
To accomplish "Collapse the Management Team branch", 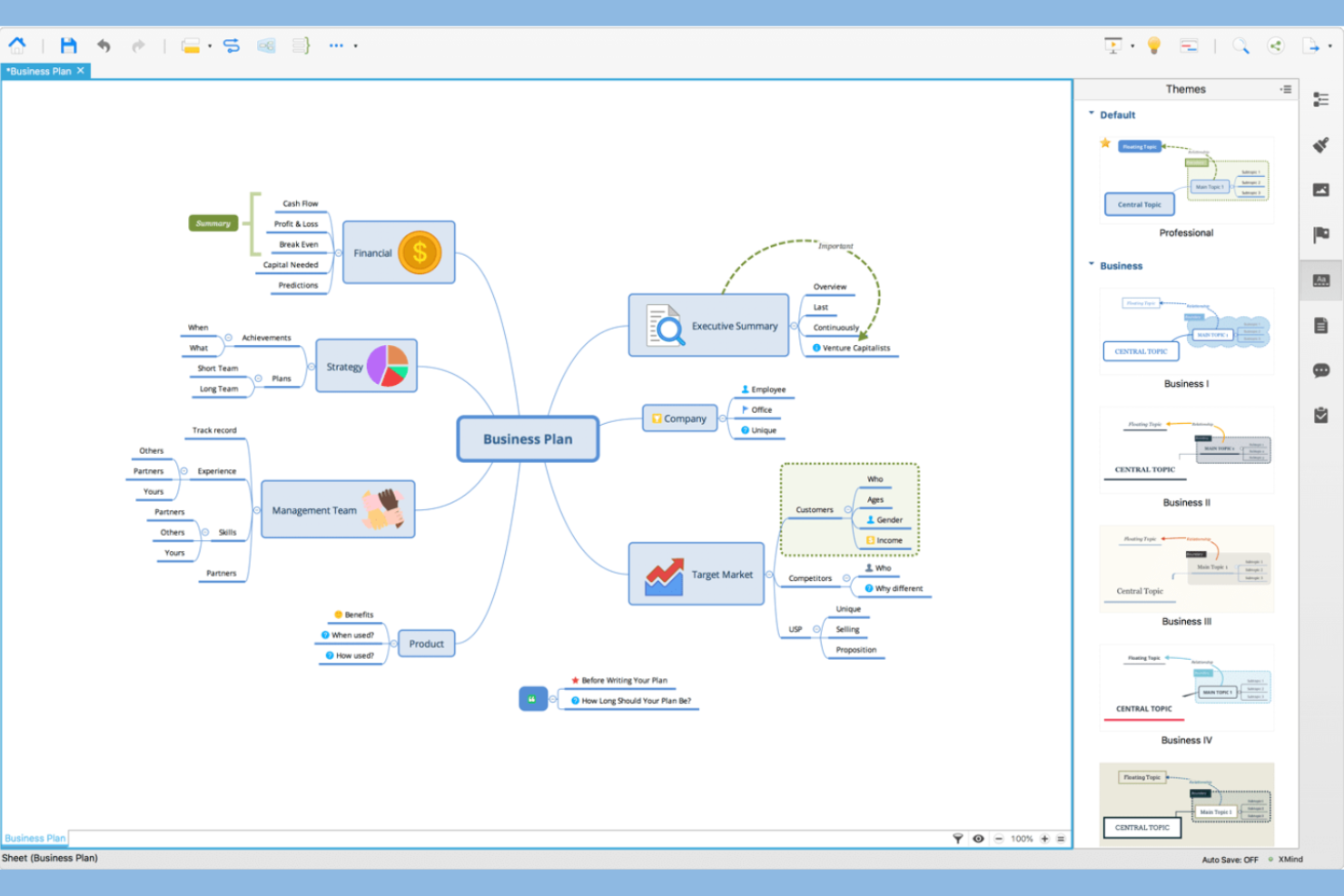I will pos(257,510).
